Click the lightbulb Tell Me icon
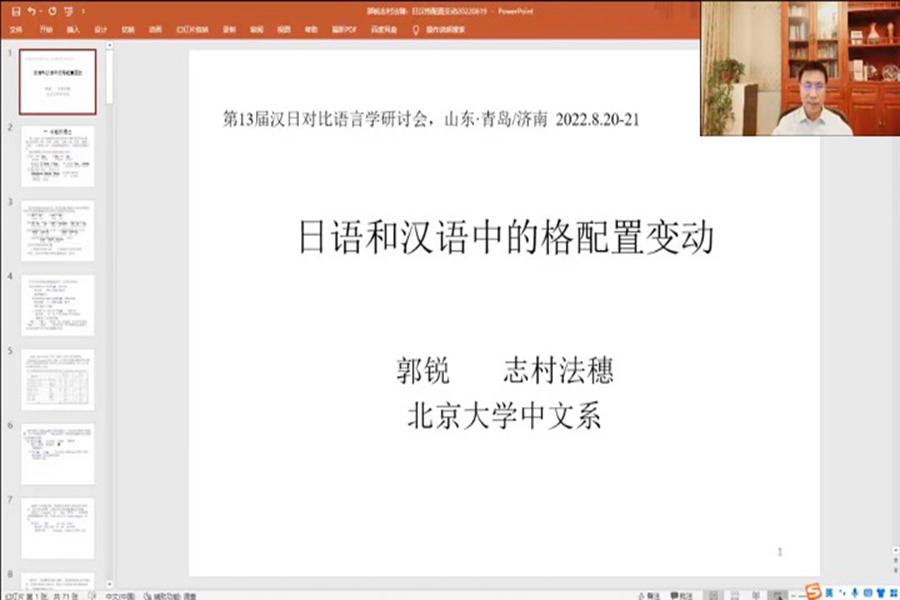The height and width of the screenshot is (600, 900). click(416, 30)
